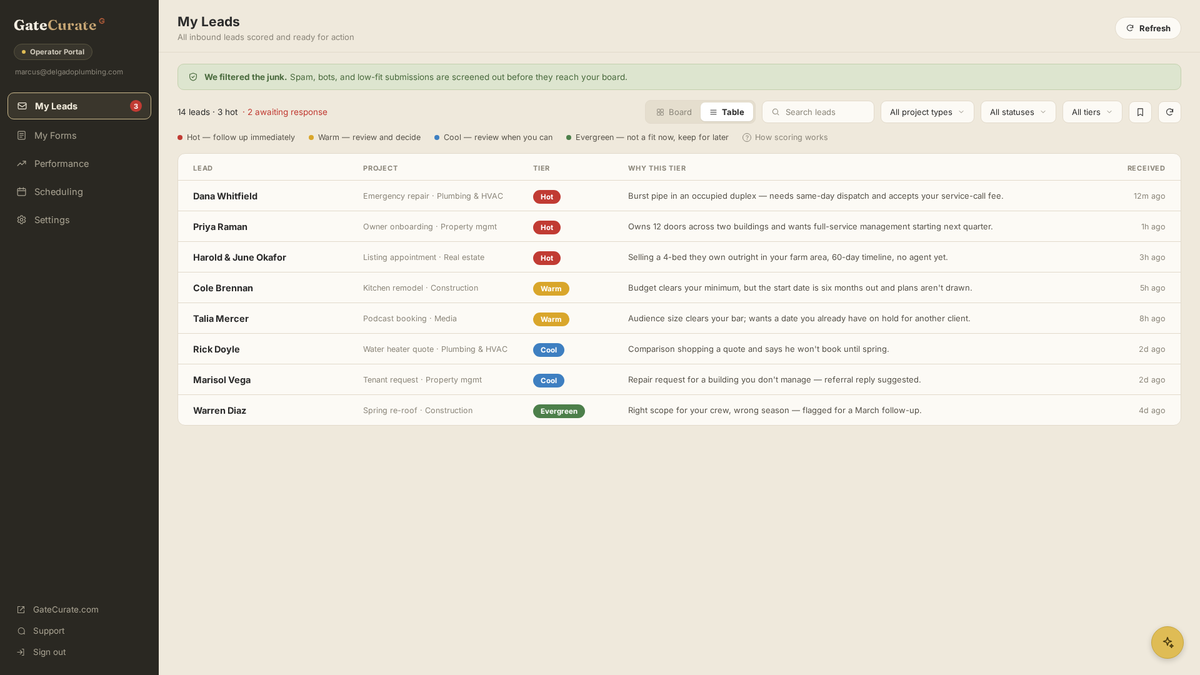Viewport: 1200px width, 675px height.
Task: Open the Priya Raman lead
Action: point(679,227)
